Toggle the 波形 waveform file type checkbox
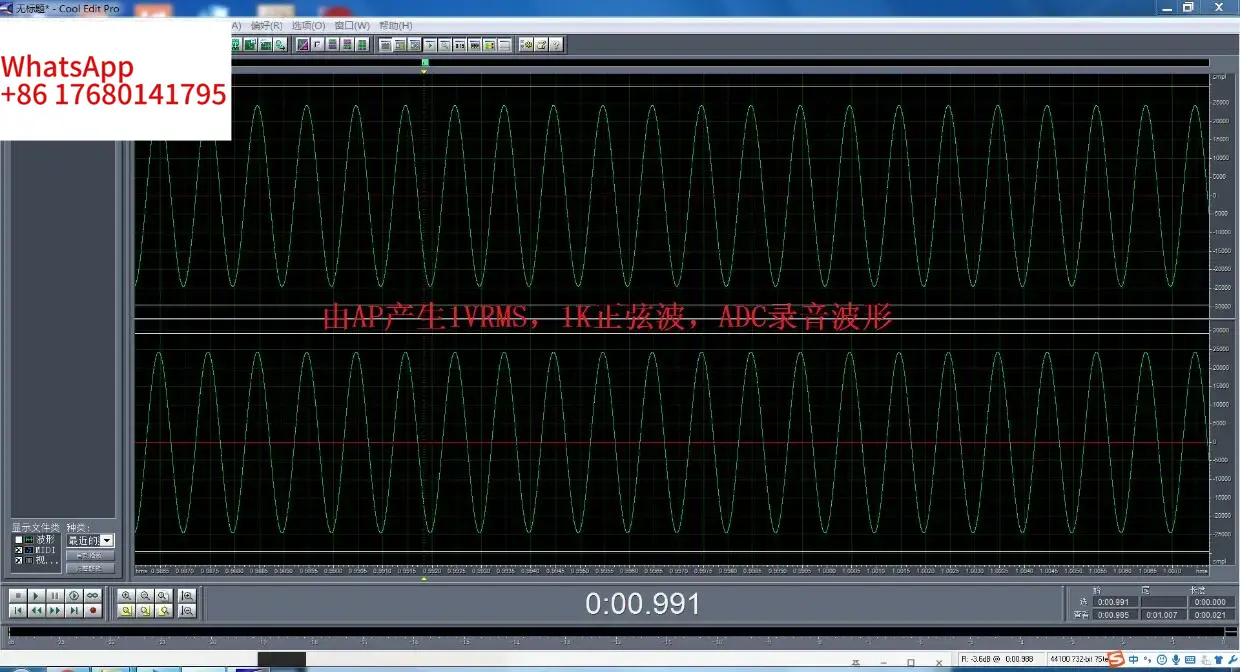The width and height of the screenshot is (1240, 672). (18, 539)
